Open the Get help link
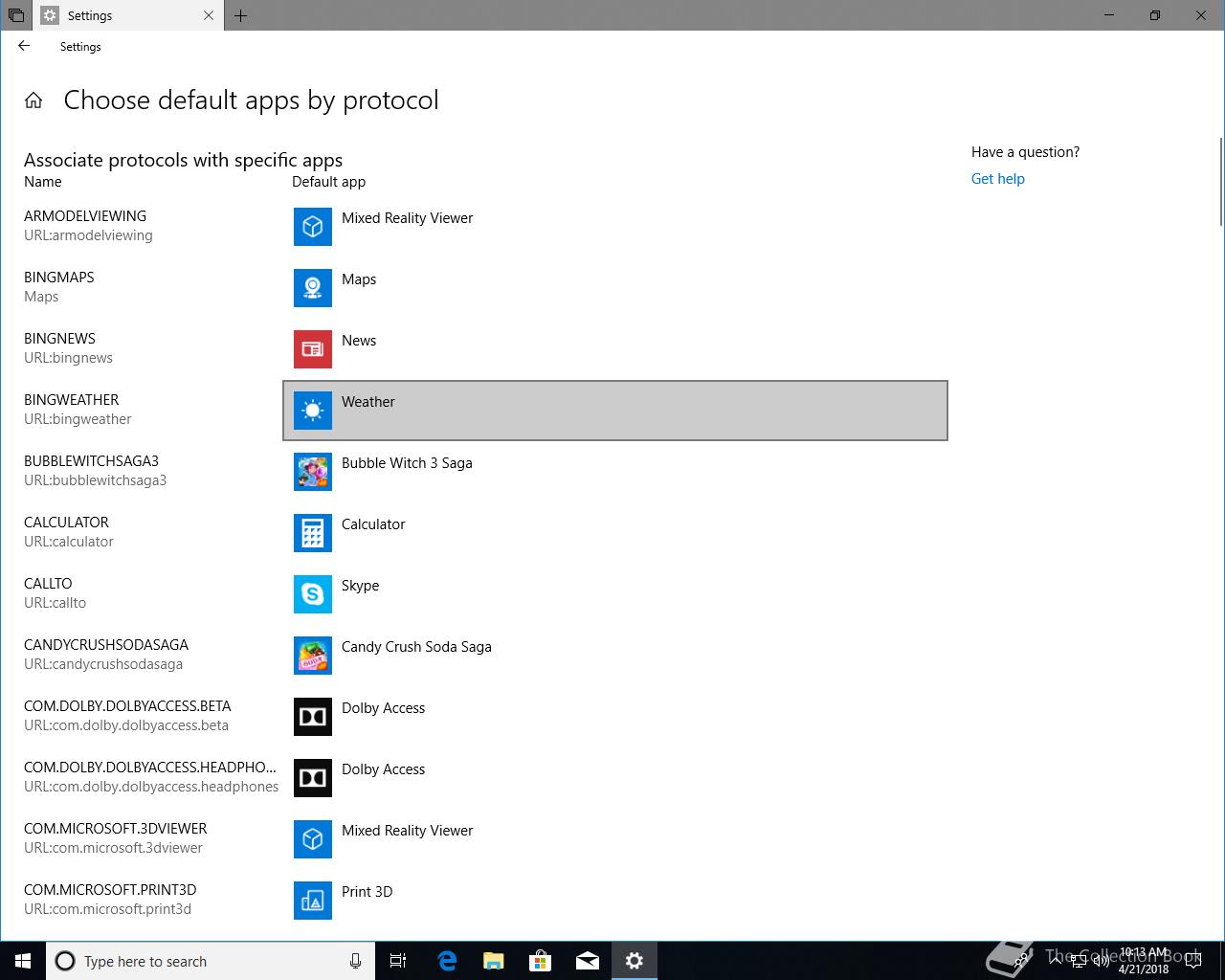 (x=997, y=179)
